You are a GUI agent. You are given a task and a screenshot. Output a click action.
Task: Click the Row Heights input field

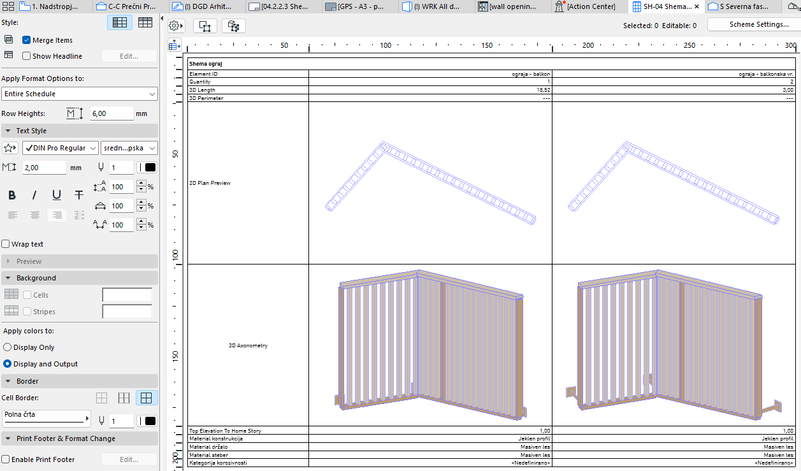[111, 114]
